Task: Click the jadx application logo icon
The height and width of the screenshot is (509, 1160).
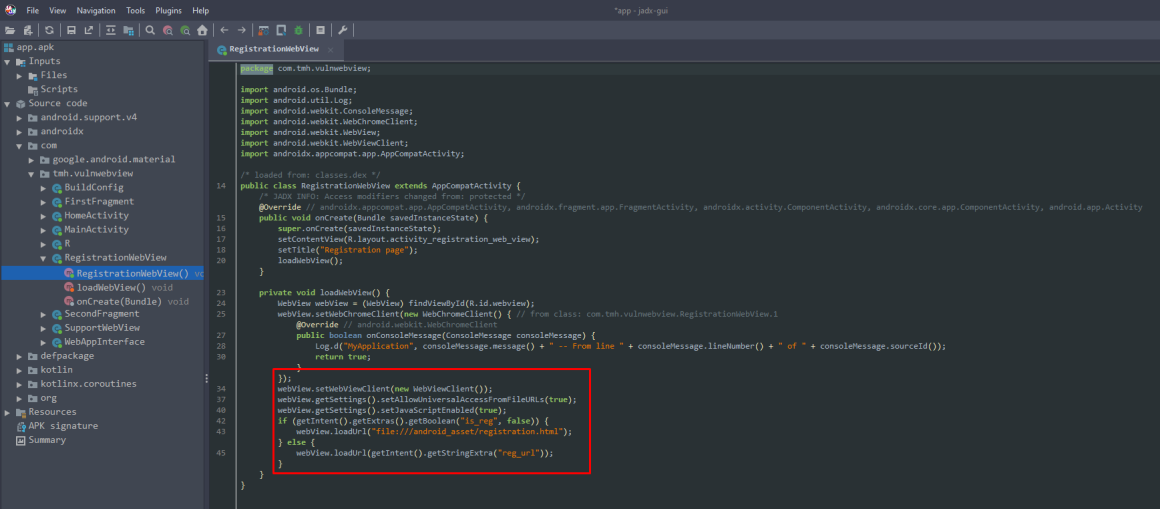Action: 10,10
